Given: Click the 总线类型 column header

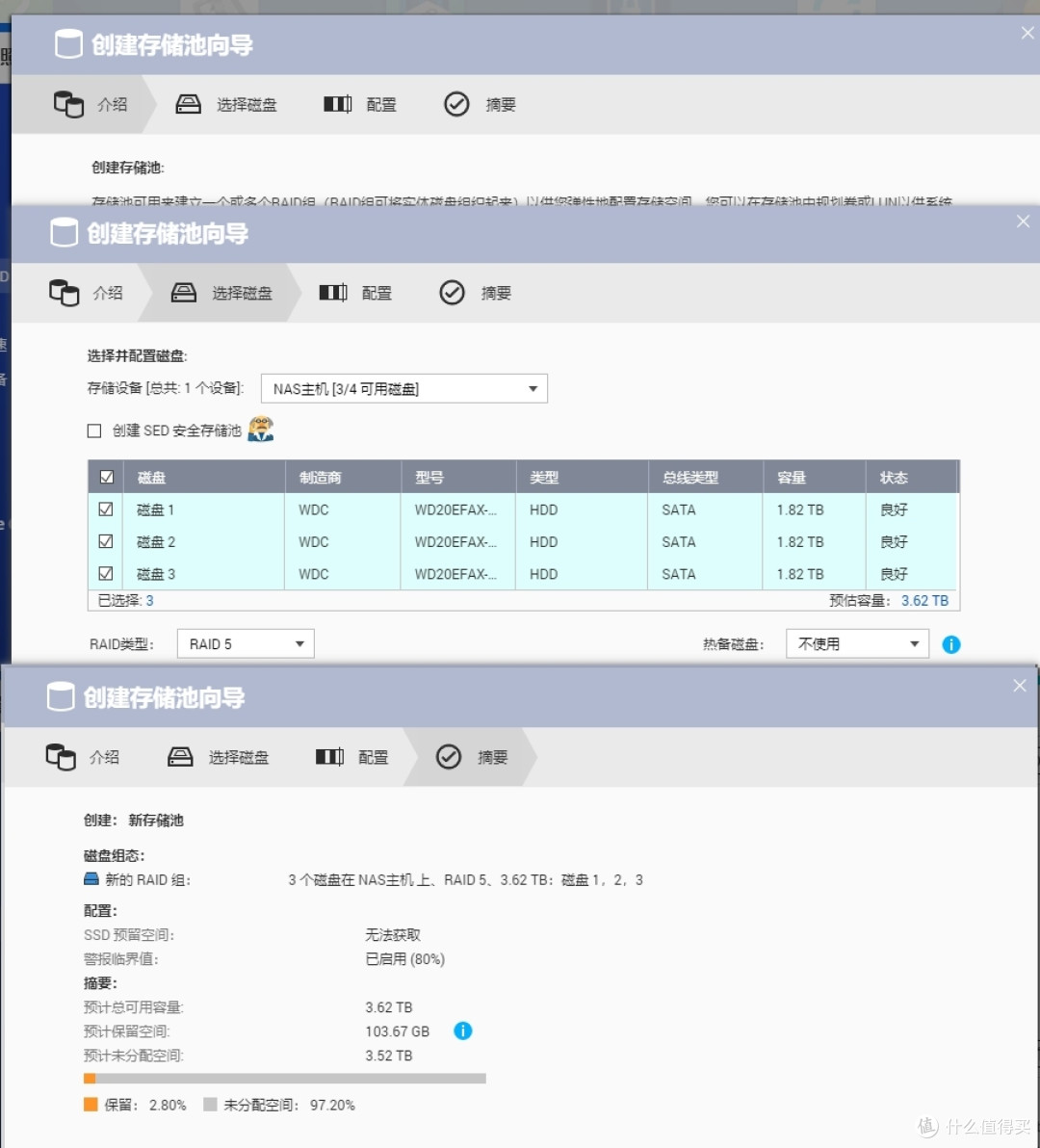Looking at the screenshot, I should point(706,478).
